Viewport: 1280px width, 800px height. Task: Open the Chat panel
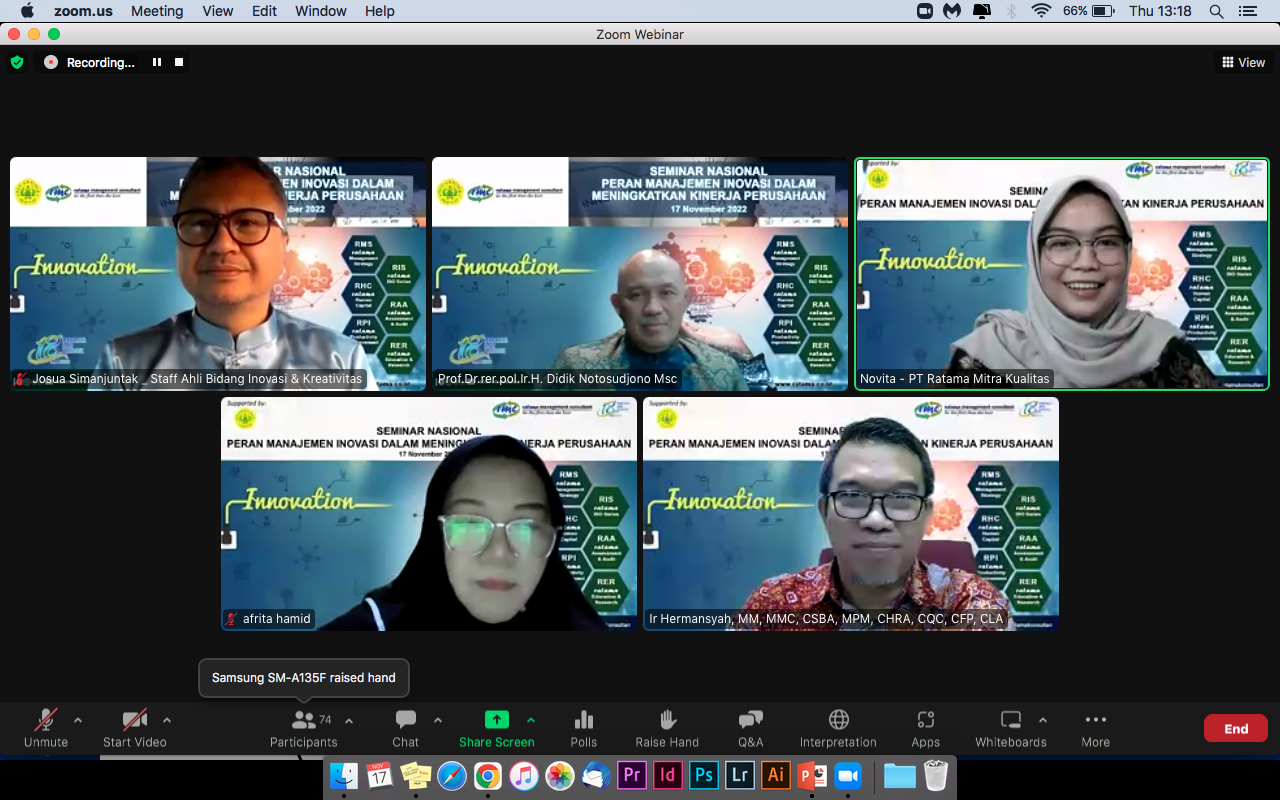pyautogui.click(x=405, y=728)
